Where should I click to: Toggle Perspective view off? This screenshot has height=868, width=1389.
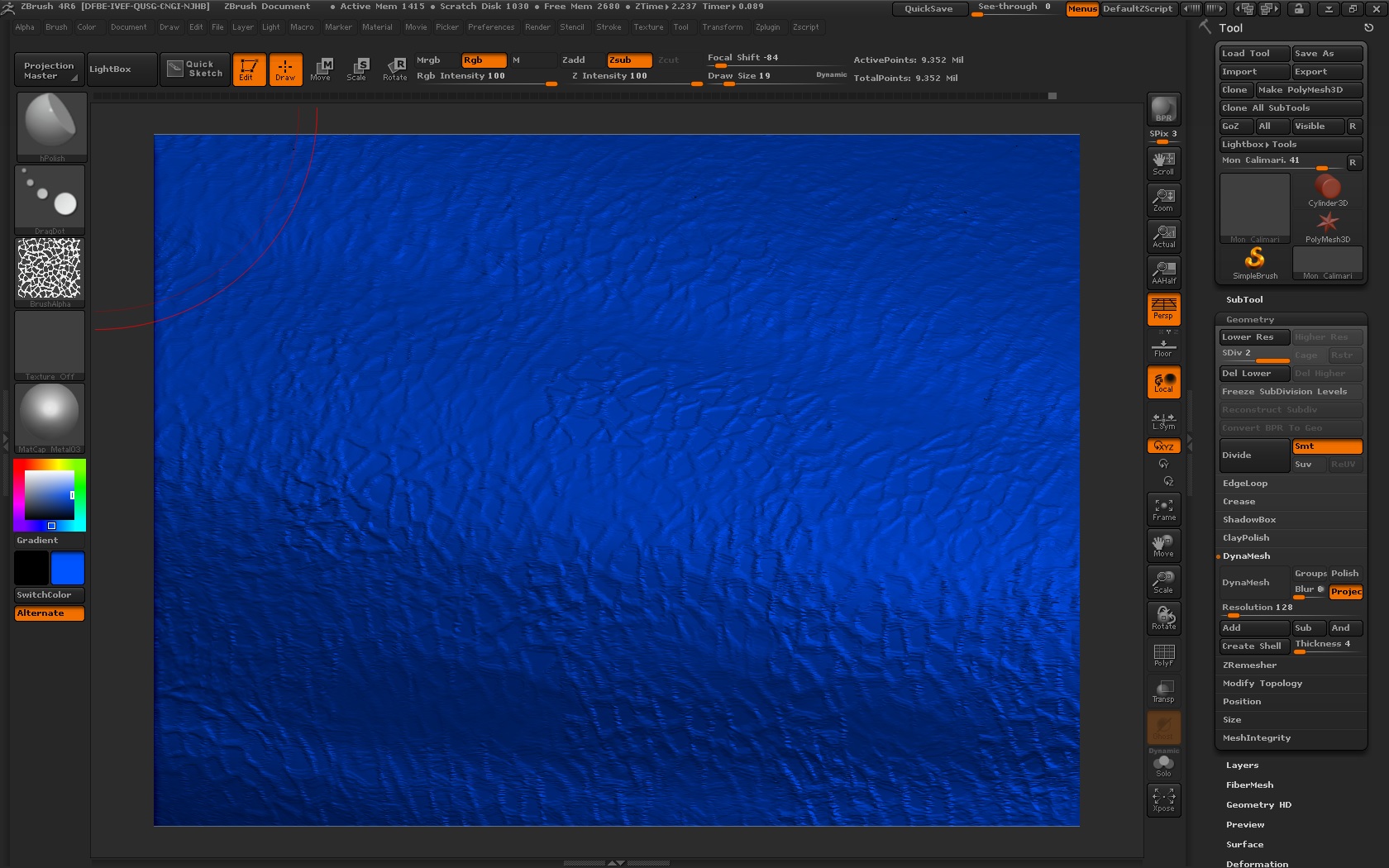point(1163,308)
